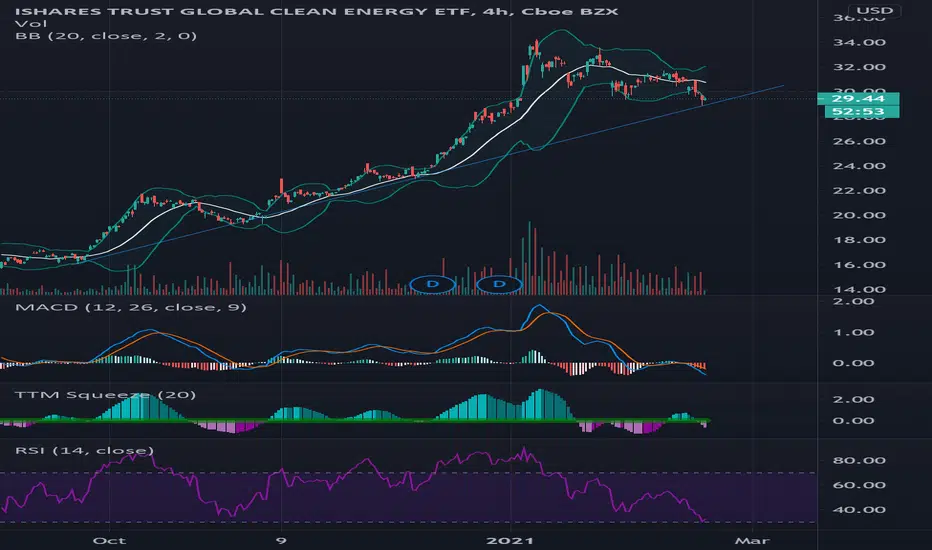Click the RSI (14, close) legend
Viewport: 932px width, 550px height.
tap(84, 450)
